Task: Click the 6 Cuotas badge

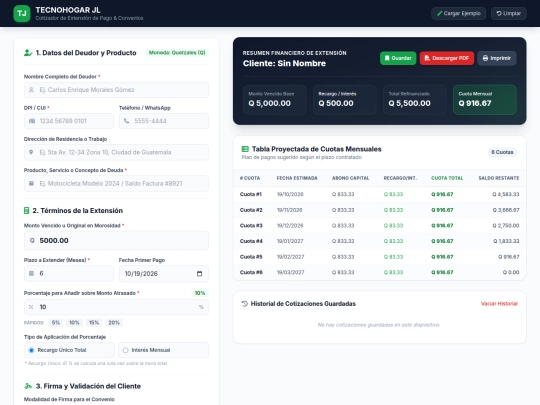Action: coord(502,152)
